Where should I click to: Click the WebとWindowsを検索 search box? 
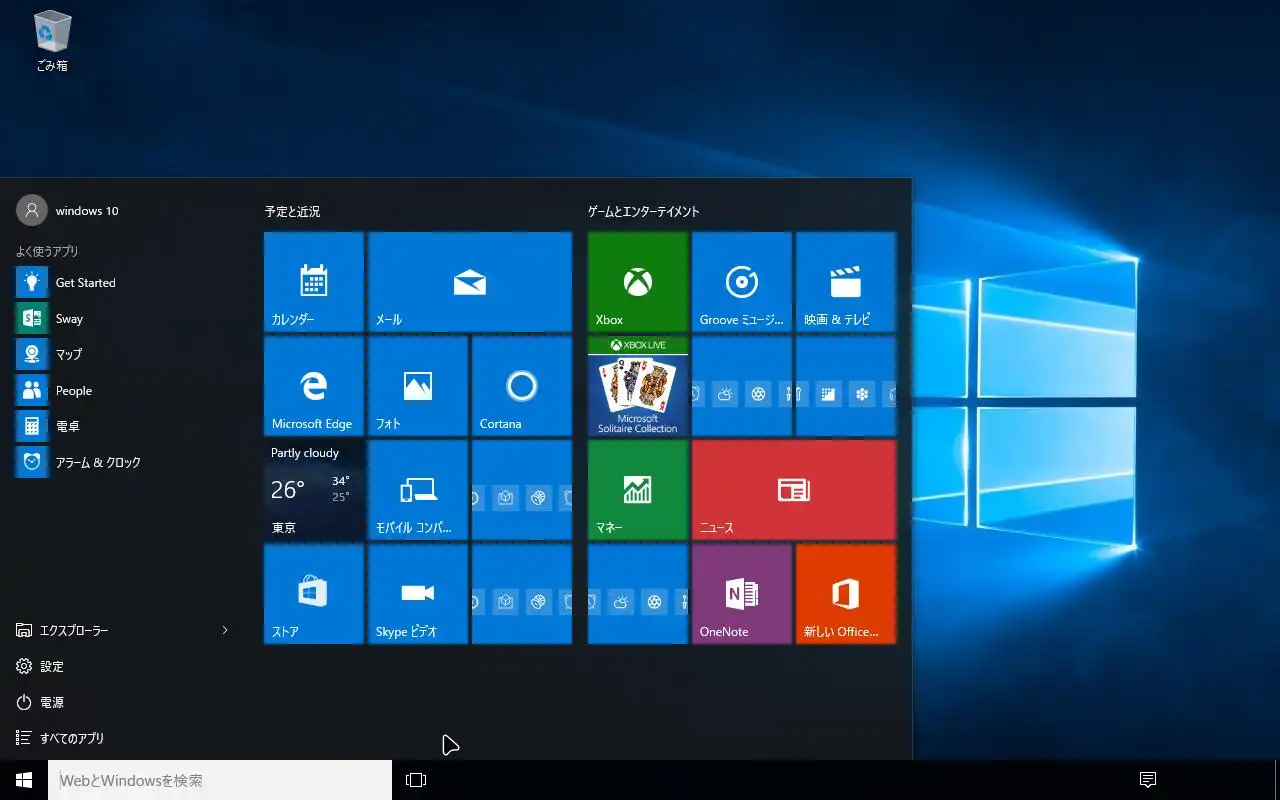click(x=220, y=780)
